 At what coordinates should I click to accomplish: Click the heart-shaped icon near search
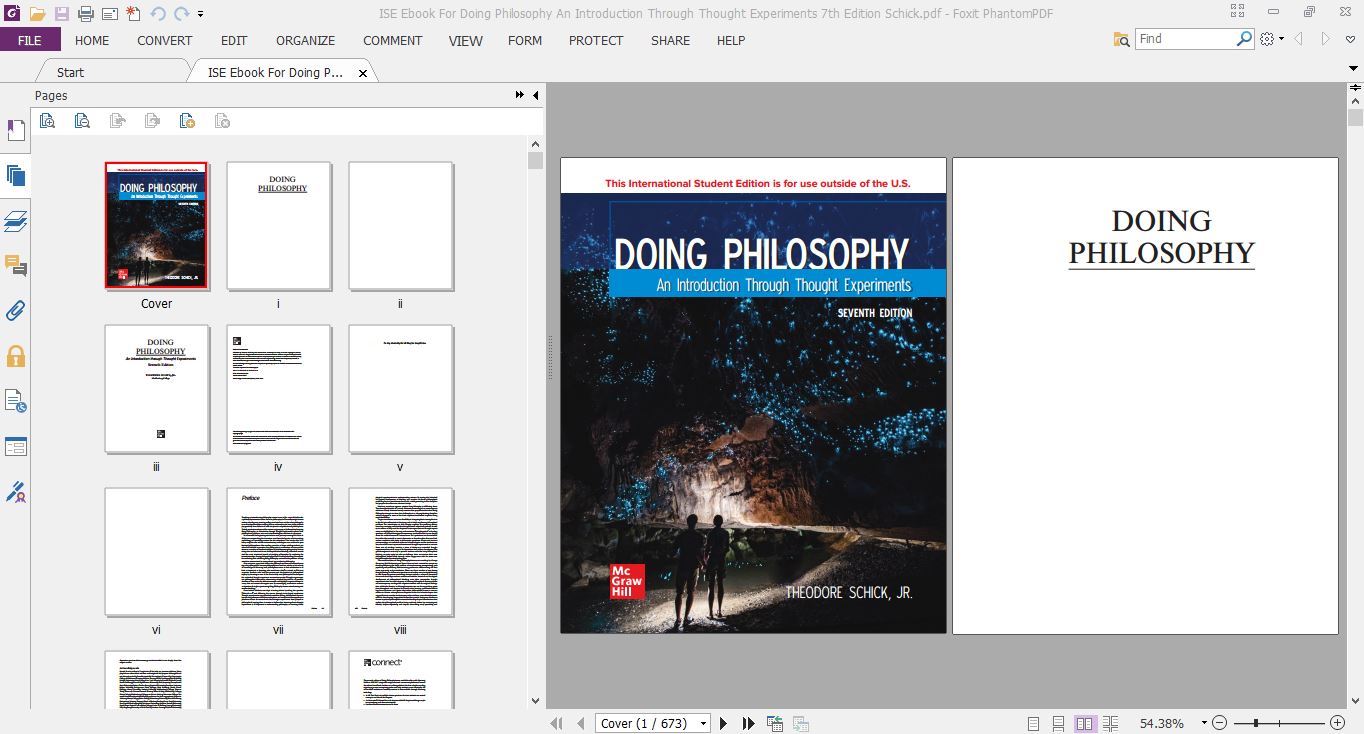(x=1351, y=40)
